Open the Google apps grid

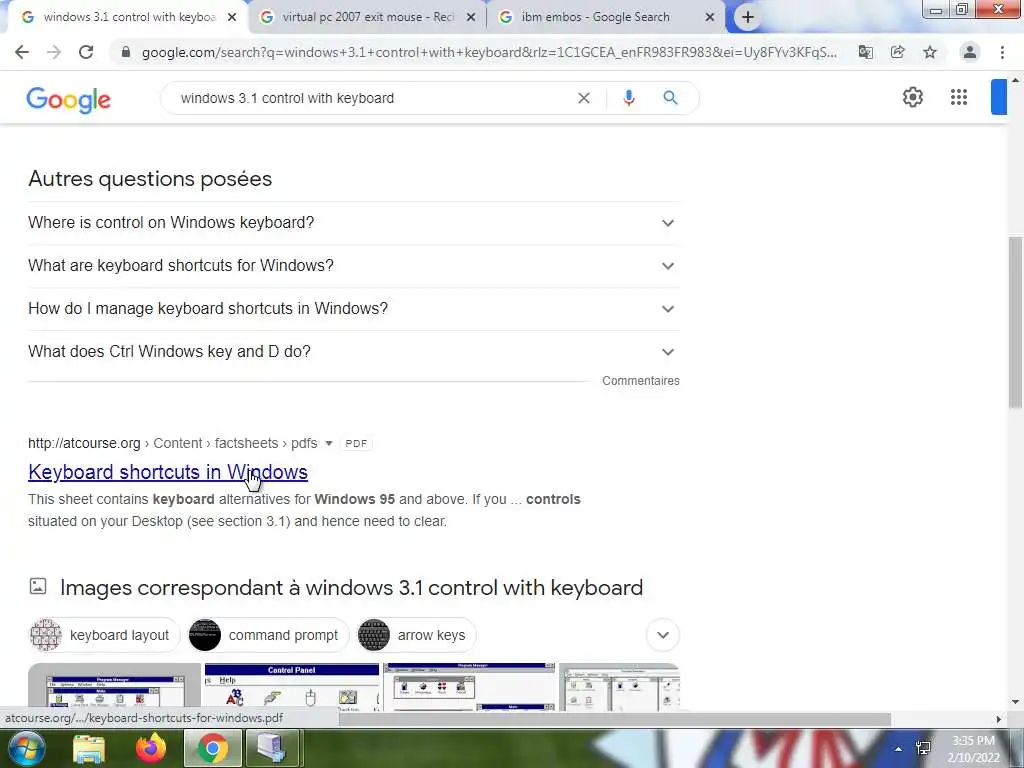click(959, 97)
